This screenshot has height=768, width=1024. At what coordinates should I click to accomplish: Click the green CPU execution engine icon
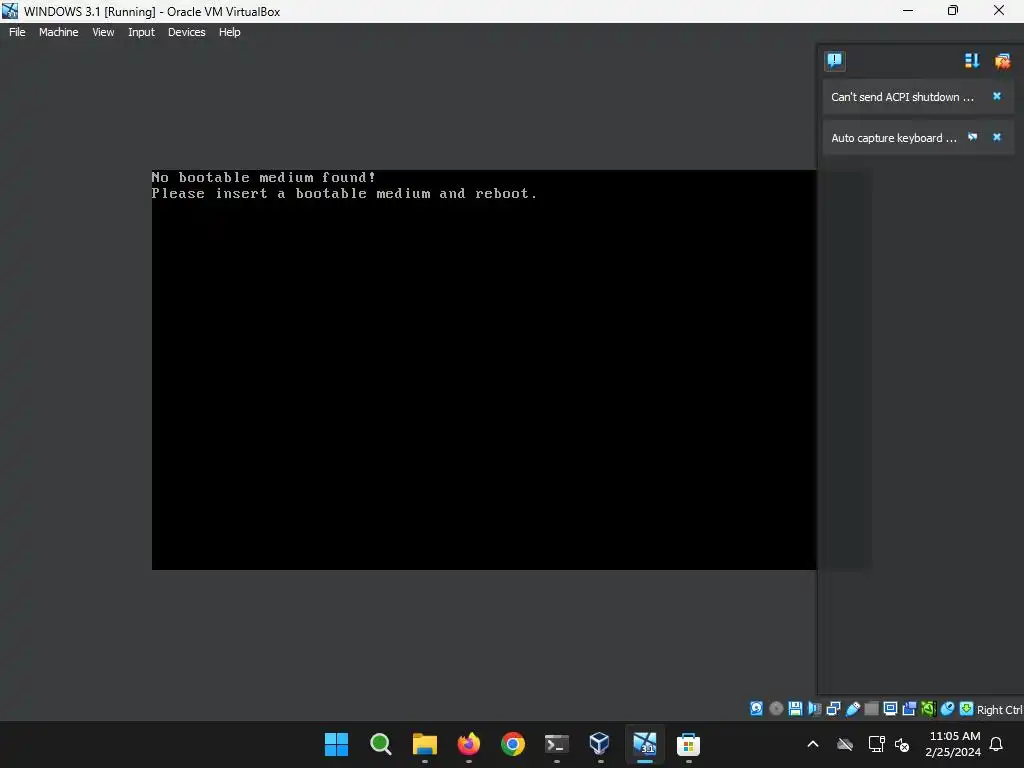(x=928, y=709)
